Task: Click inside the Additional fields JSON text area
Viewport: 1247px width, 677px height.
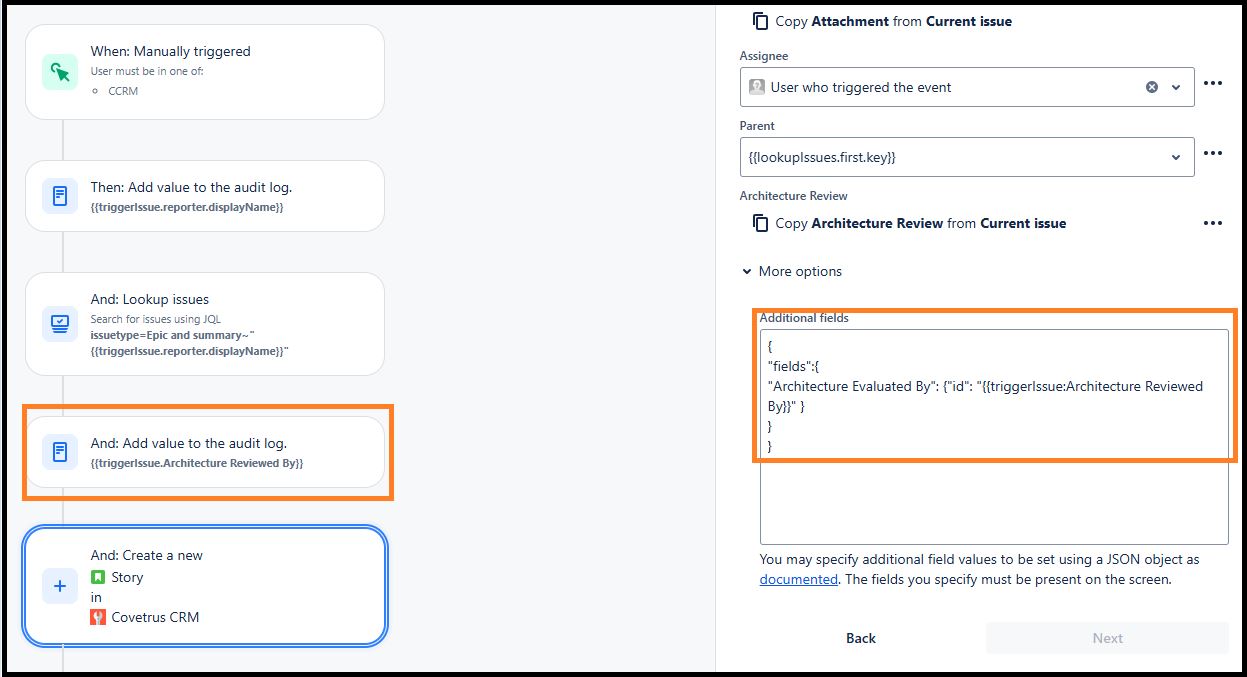Action: click(x=994, y=437)
